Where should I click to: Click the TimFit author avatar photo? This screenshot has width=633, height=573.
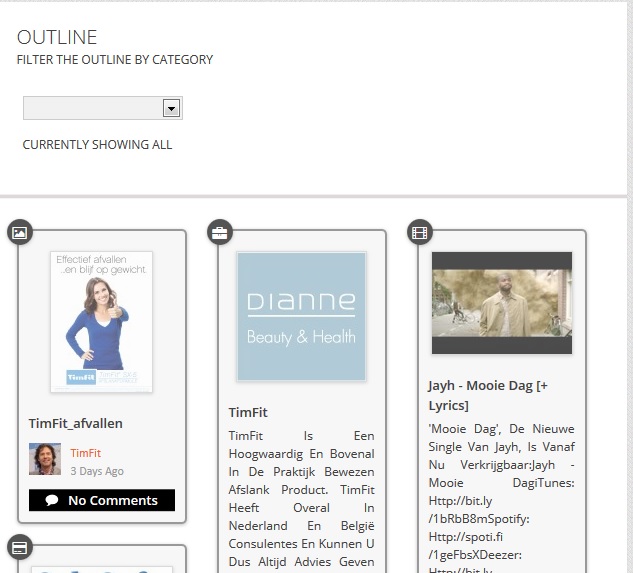point(45,459)
